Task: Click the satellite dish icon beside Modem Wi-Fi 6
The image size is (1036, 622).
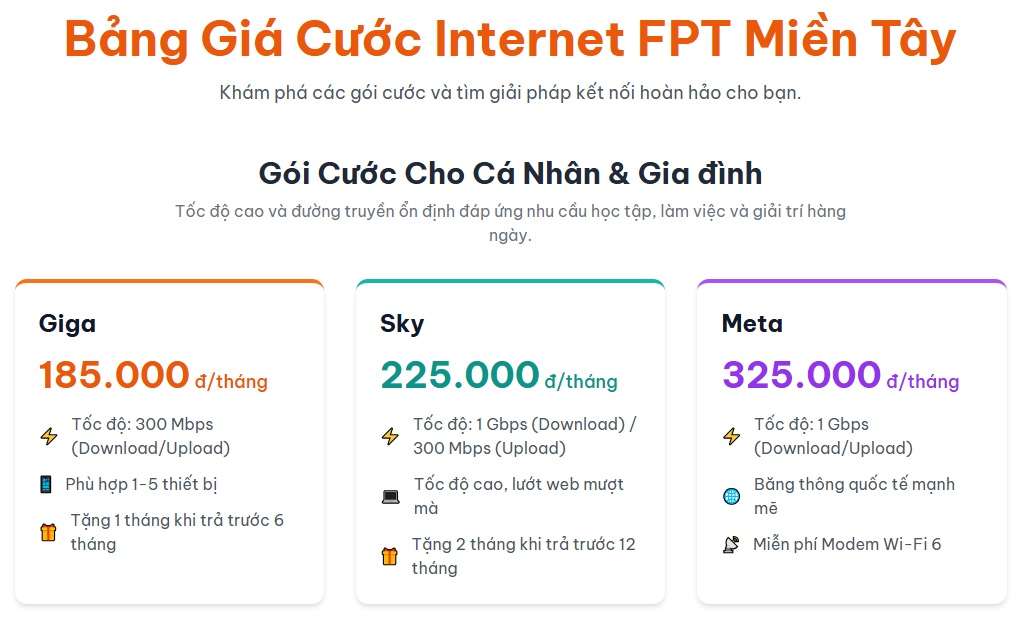Action: (x=731, y=545)
